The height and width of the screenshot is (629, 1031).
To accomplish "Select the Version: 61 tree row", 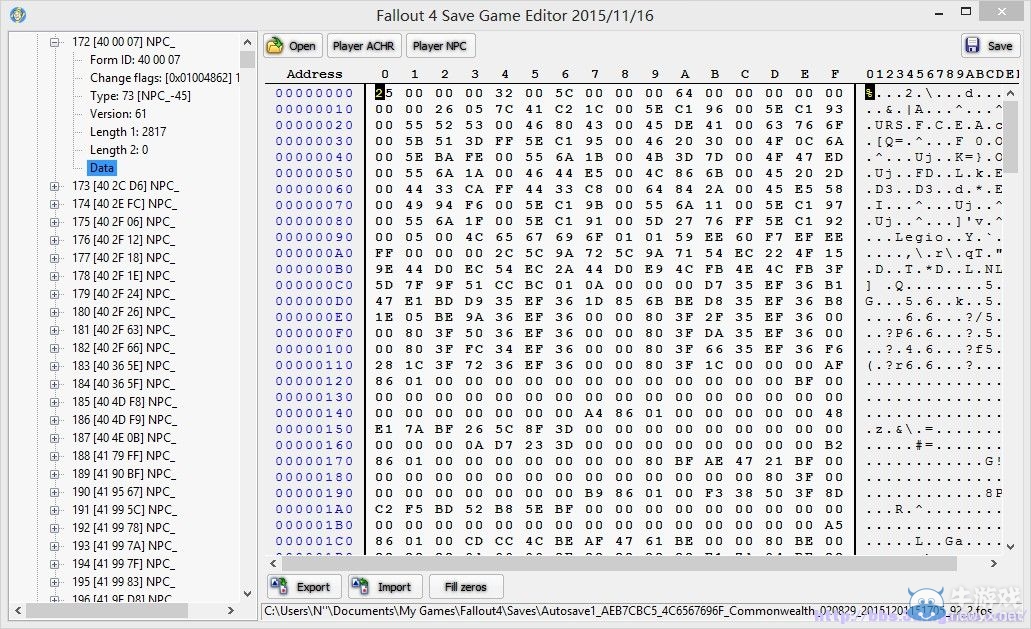I will tap(118, 114).
